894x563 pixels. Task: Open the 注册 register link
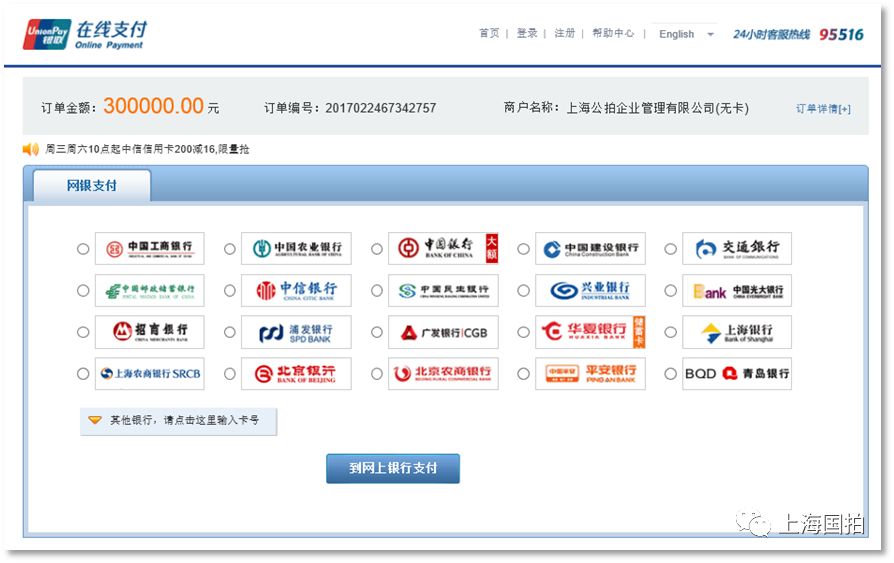click(x=564, y=34)
